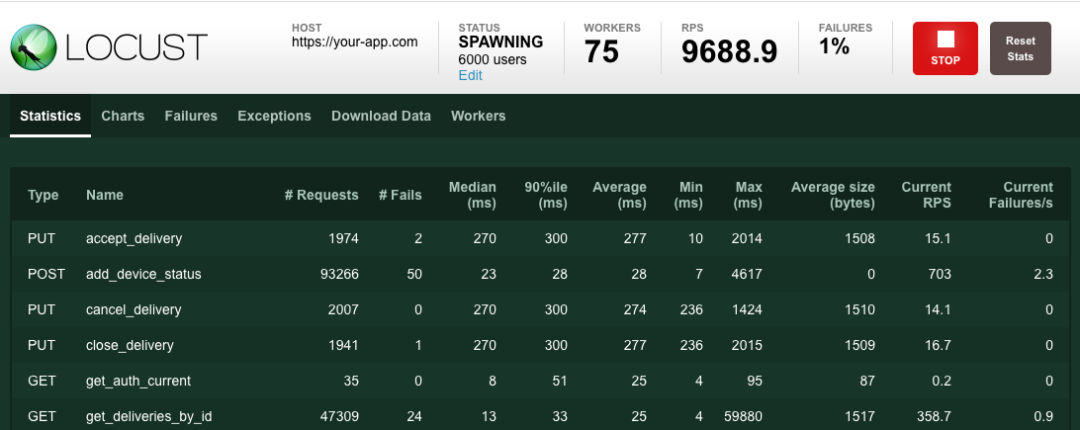Sort by Current RPS column header
The image size is (1080, 430).
tap(926, 195)
